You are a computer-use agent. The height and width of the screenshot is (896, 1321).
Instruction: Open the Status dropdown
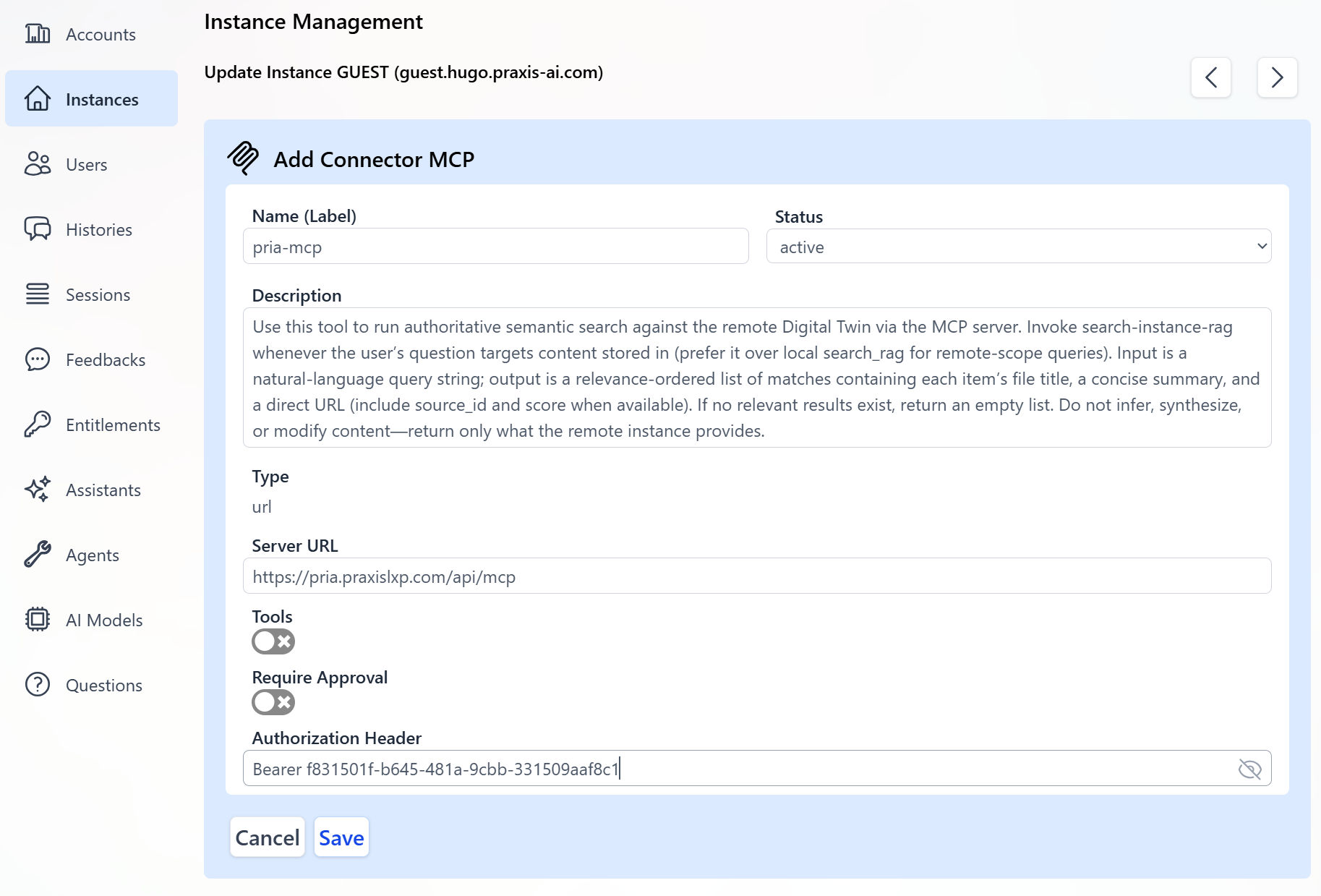(x=1018, y=247)
